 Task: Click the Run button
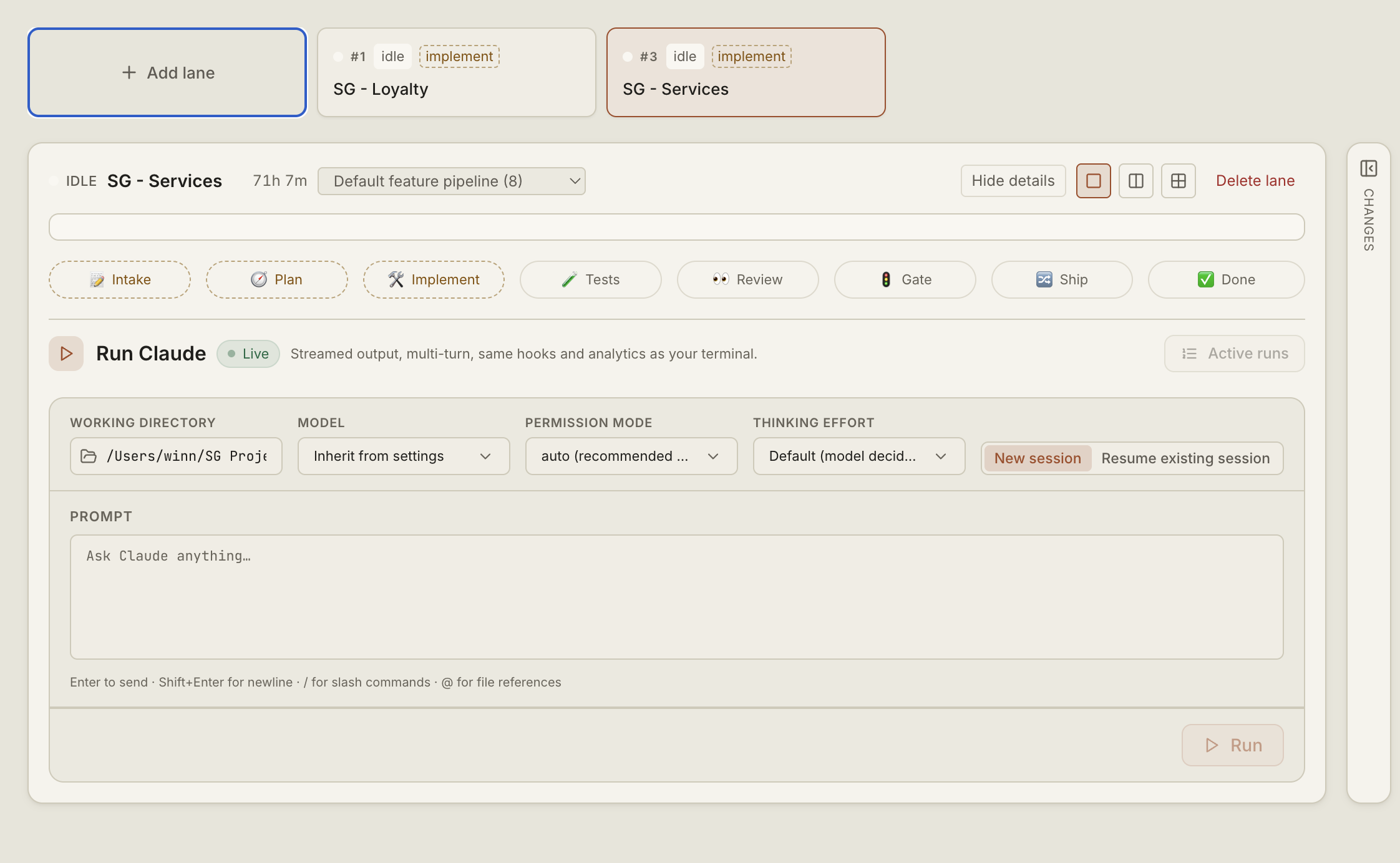(x=1233, y=745)
